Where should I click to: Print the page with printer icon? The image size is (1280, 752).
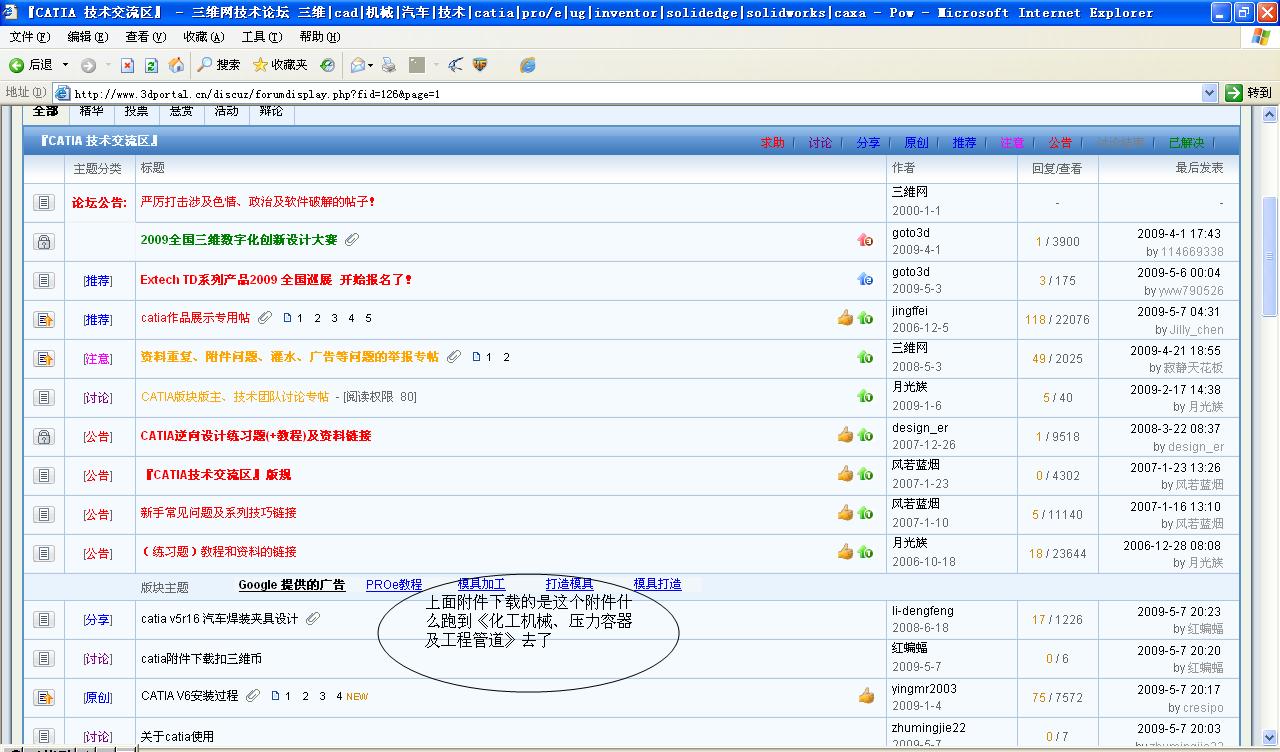[389, 65]
